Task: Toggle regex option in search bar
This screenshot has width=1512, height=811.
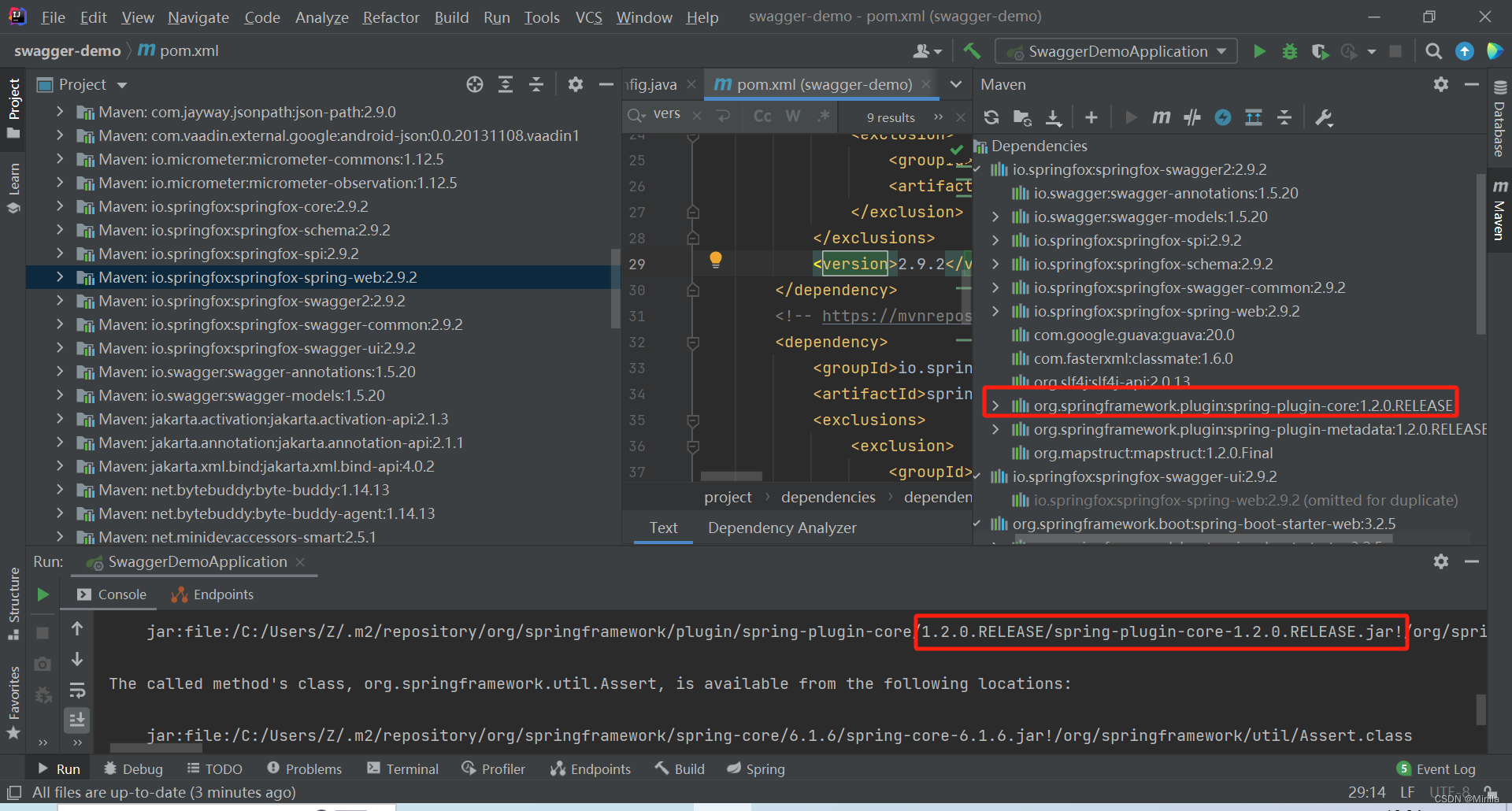Action: tap(824, 117)
